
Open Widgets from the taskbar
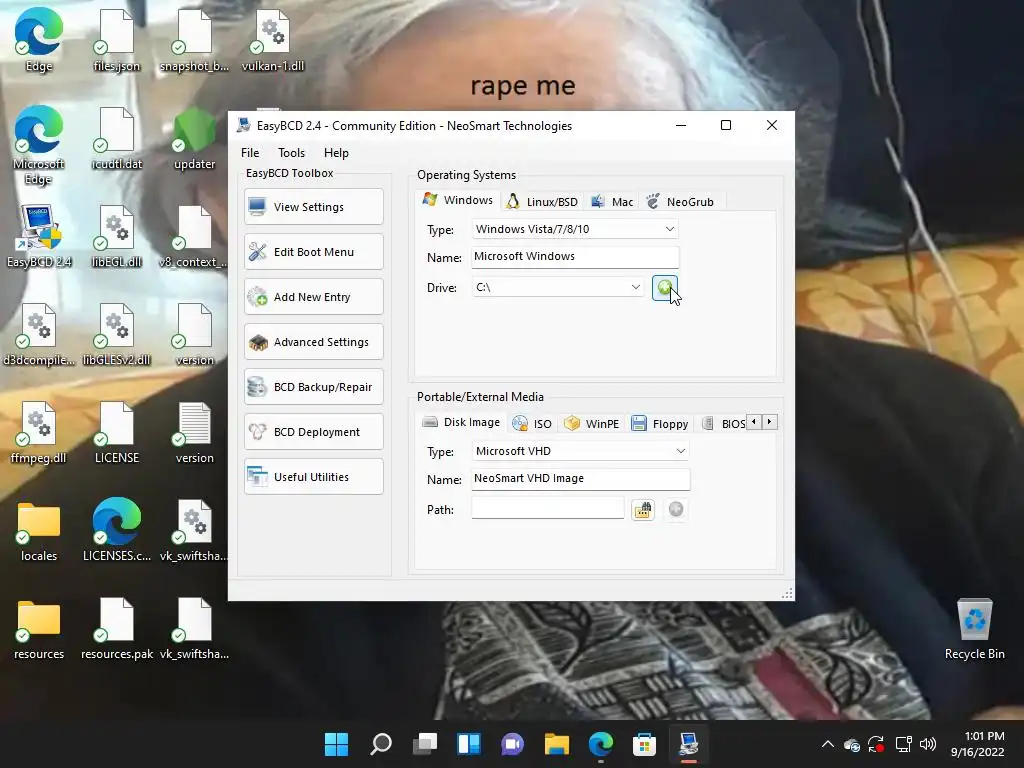pyautogui.click(x=469, y=744)
